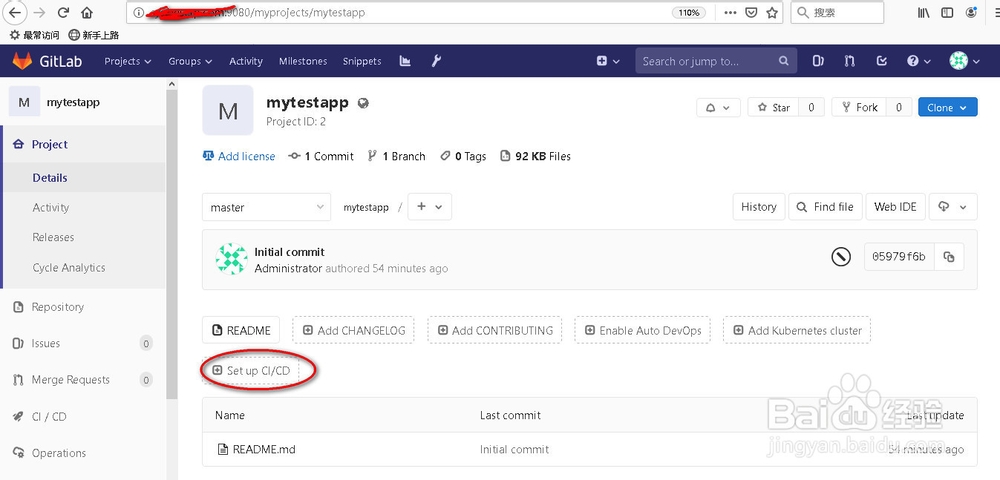The image size is (1000, 480).
Task: Click the mytestapp project avatar in sidebar
Action: click(24, 102)
